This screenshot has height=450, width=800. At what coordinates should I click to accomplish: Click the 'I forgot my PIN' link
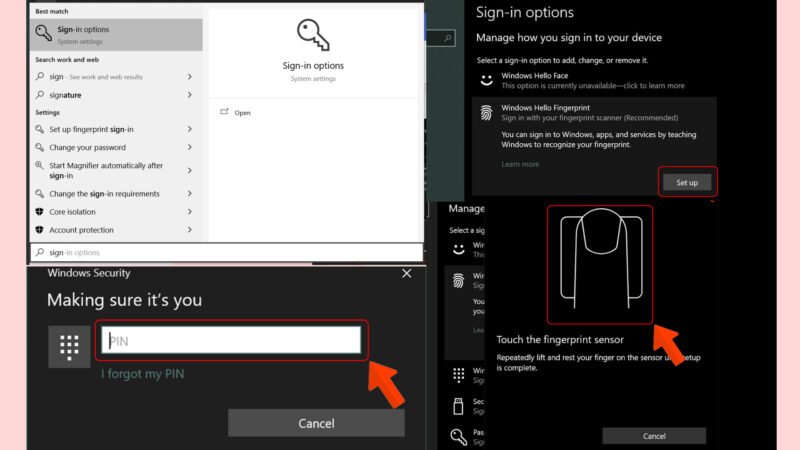coord(142,374)
